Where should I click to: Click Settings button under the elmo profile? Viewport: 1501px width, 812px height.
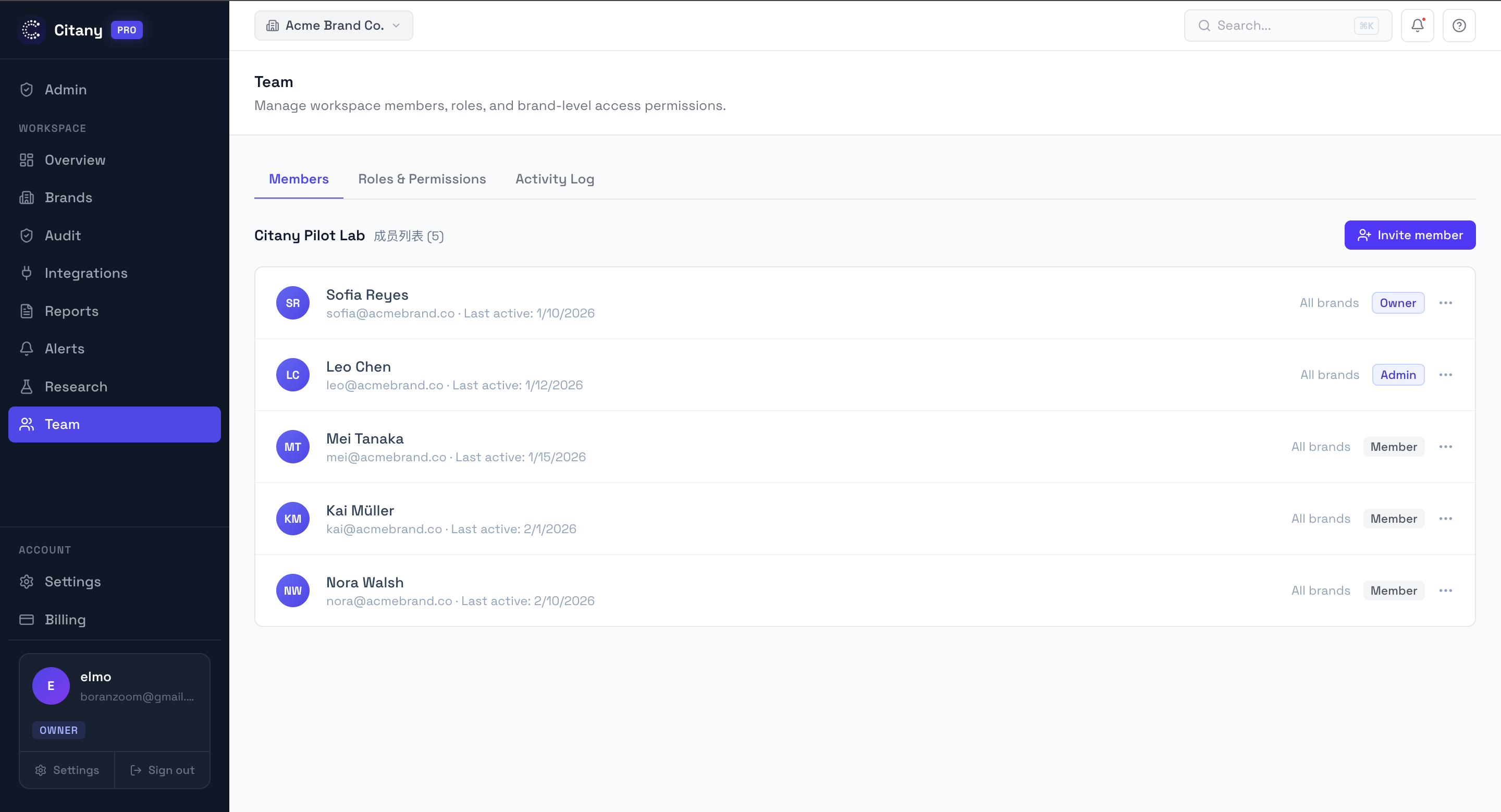pos(67,770)
